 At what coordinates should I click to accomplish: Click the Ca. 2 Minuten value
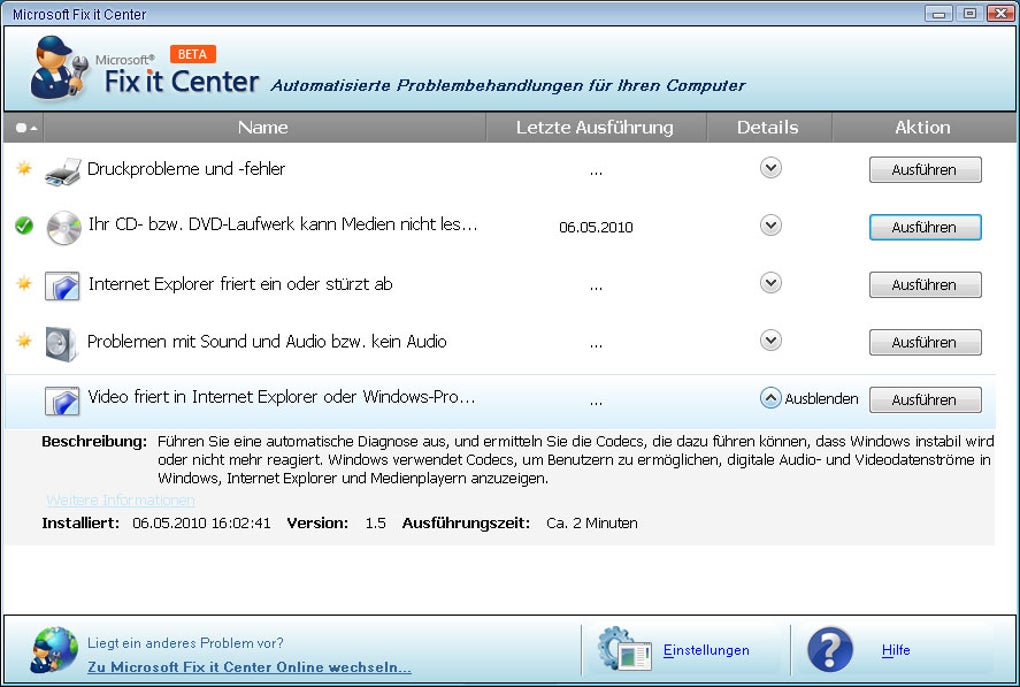[592, 523]
